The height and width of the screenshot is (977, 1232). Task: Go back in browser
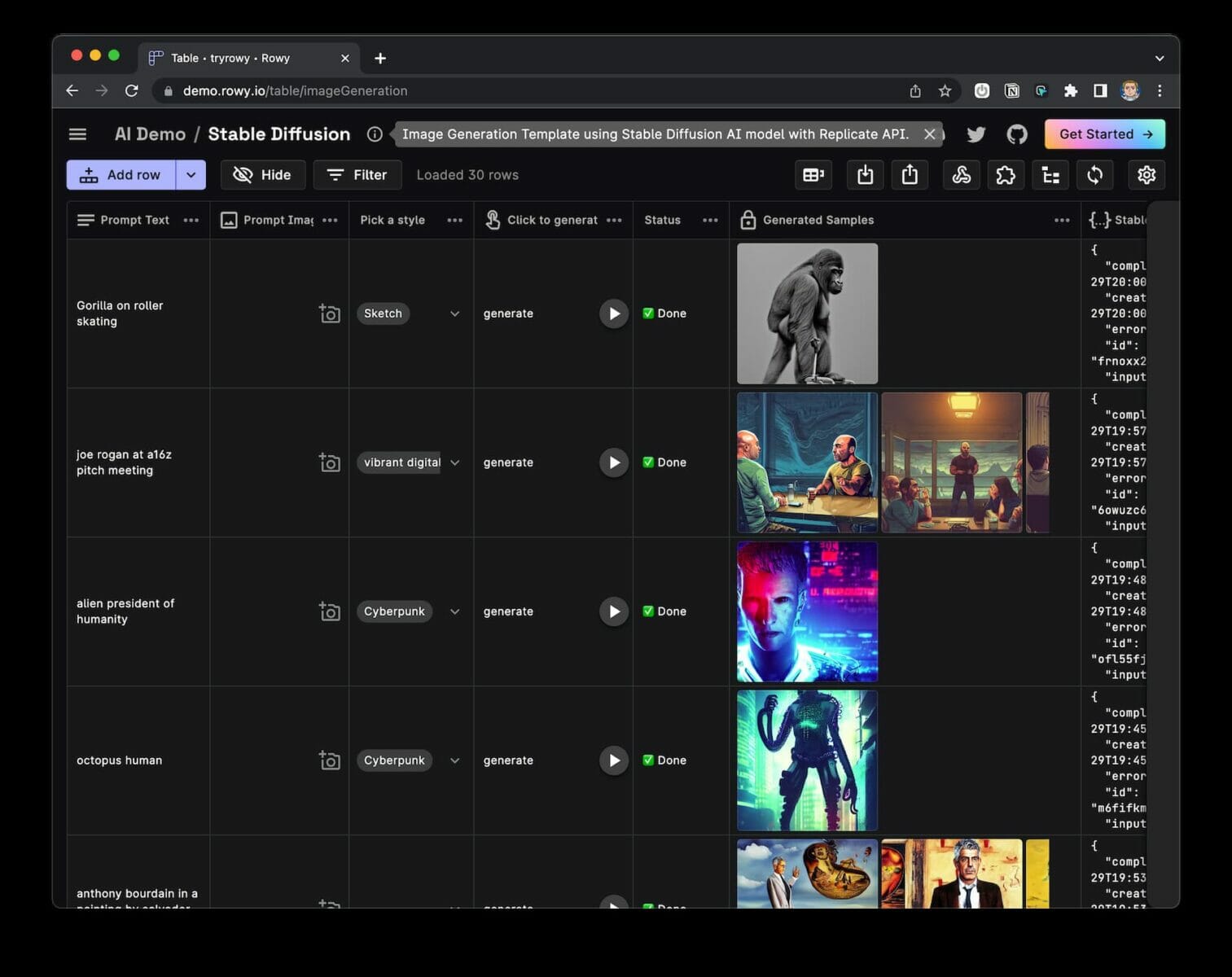(72, 91)
